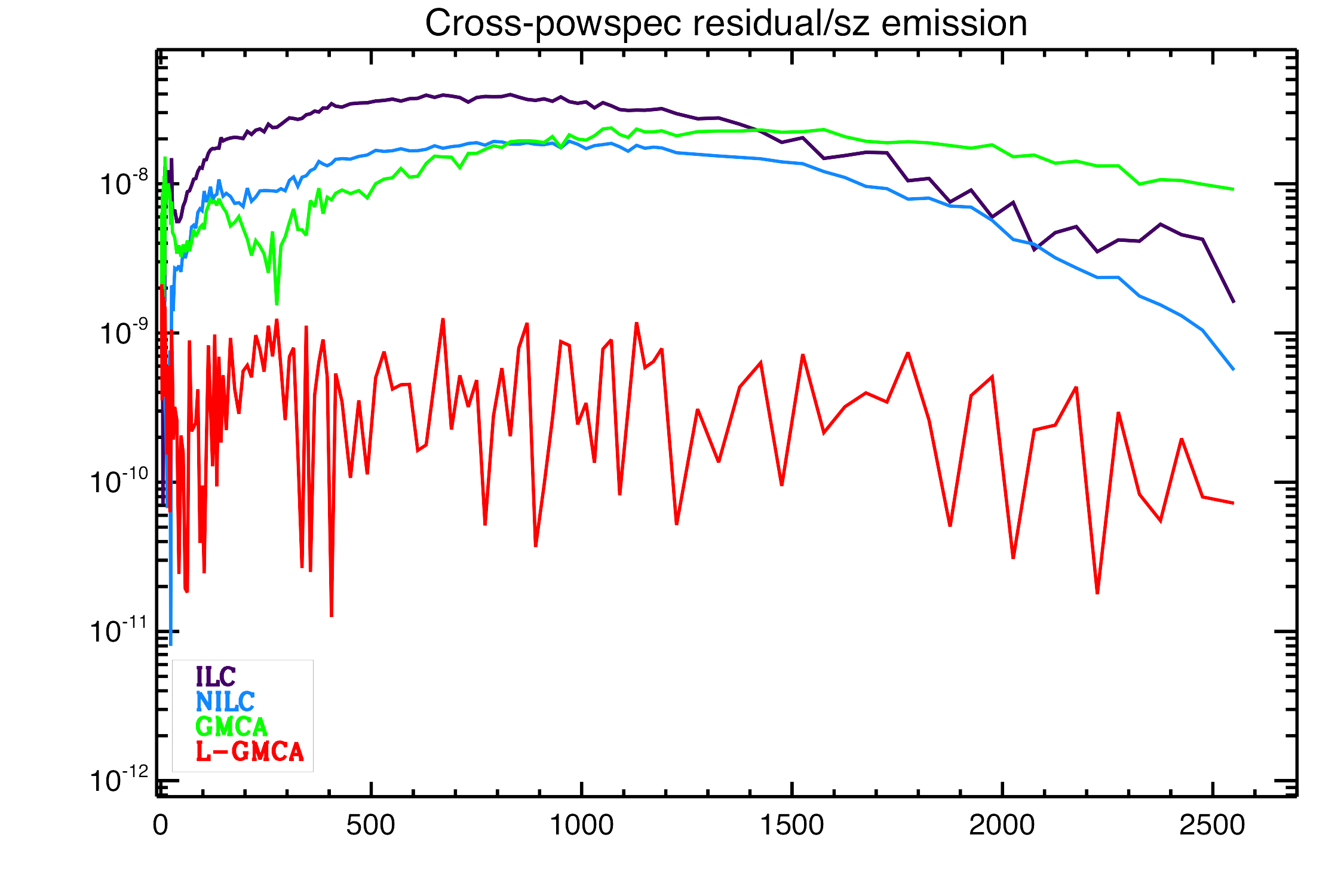The width and height of the screenshot is (1344, 896).
Task: Click the GMCA legend label
Action: 232,726
